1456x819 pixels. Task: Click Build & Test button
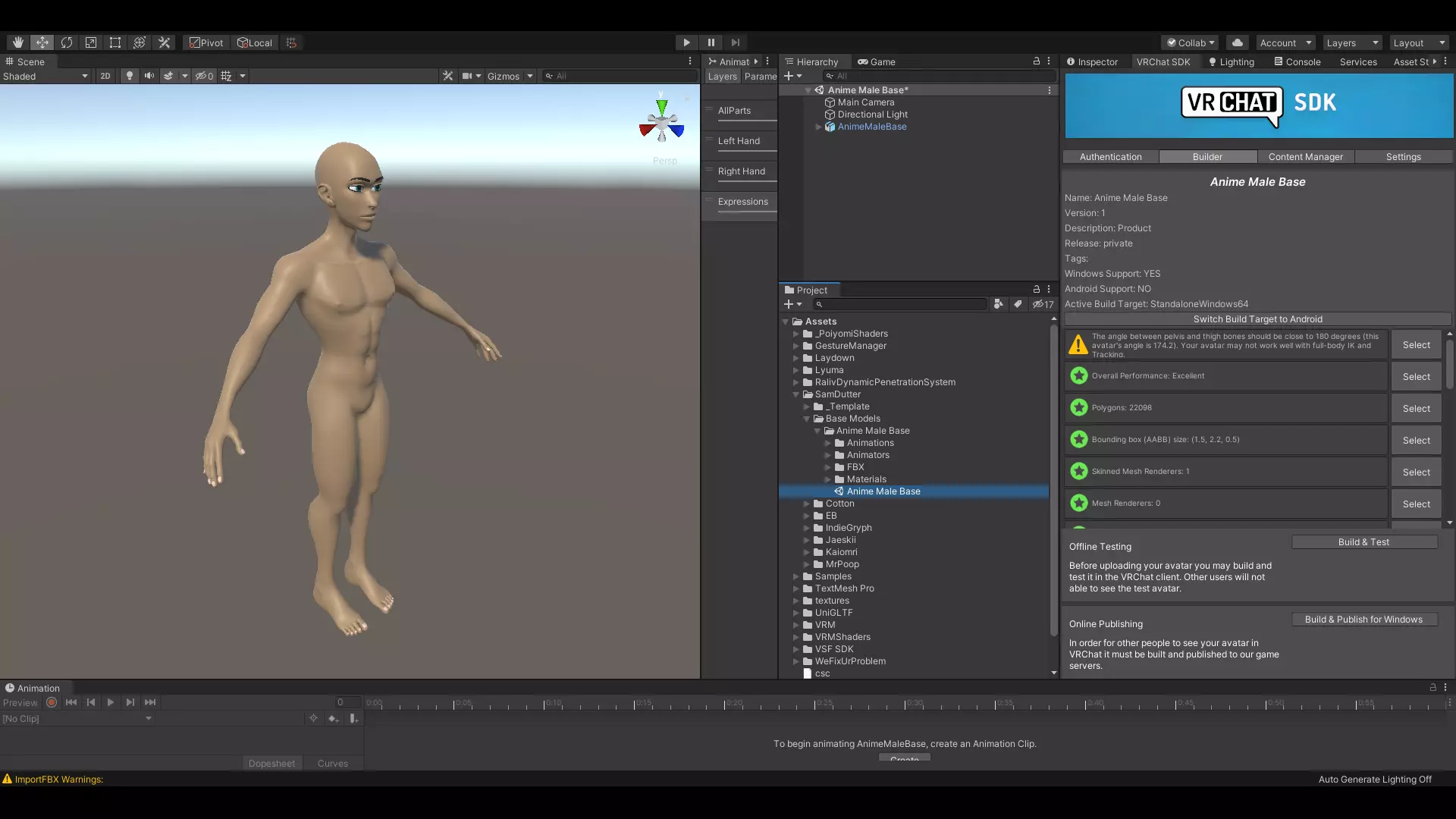[x=1363, y=541]
